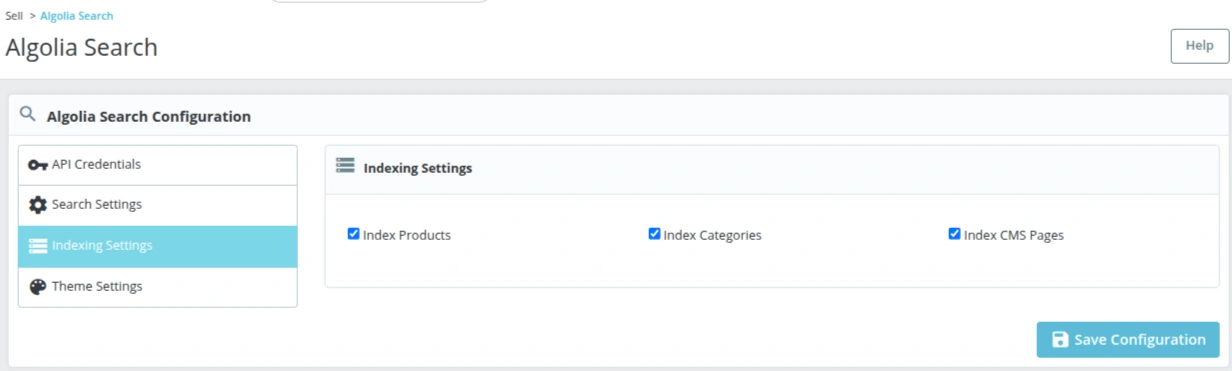
Task: Click the gear icon beside Search Settings
Action: pyautogui.click(x=38, y=205)
